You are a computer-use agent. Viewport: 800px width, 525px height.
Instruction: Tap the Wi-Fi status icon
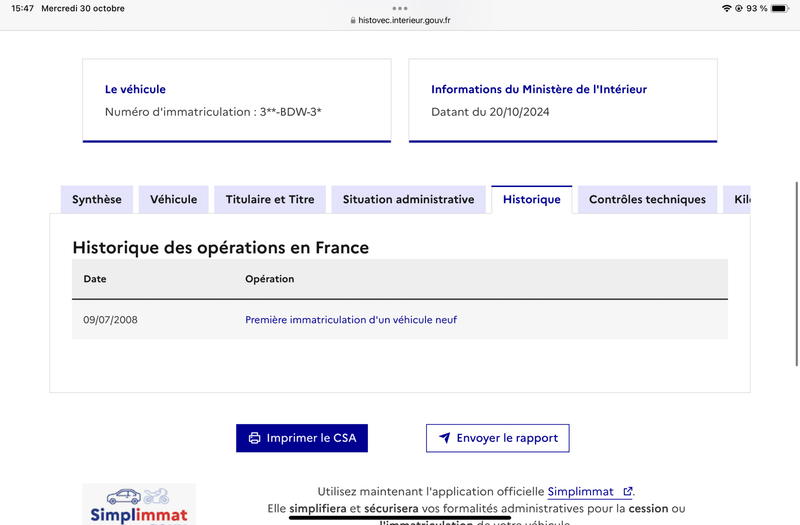pos(727,8)
